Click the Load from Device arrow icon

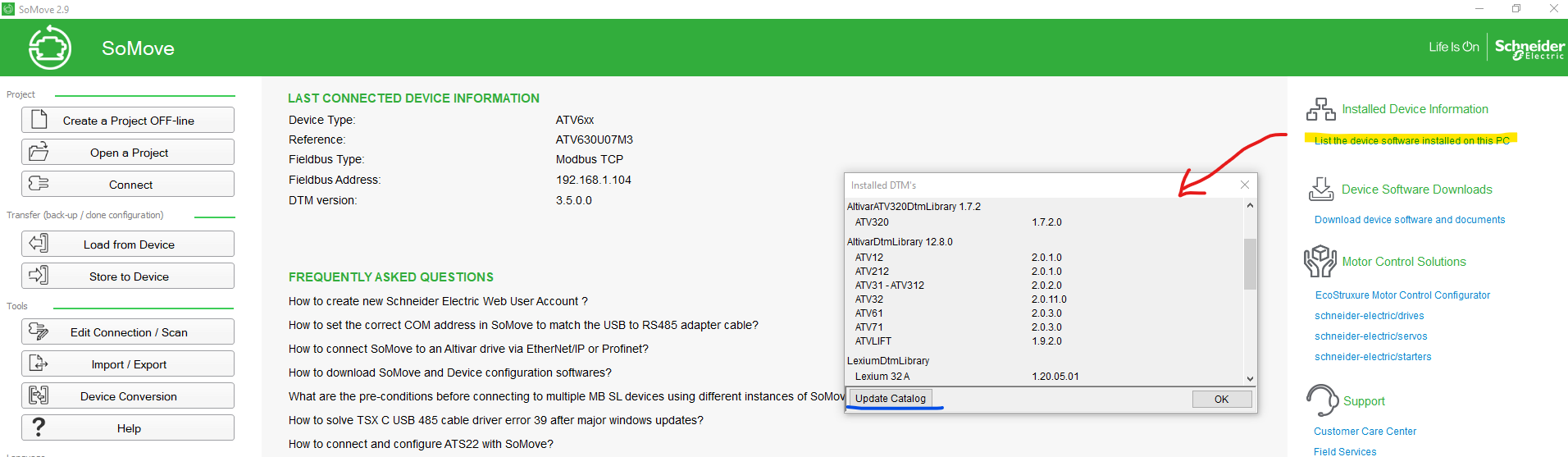pos(39,244)
